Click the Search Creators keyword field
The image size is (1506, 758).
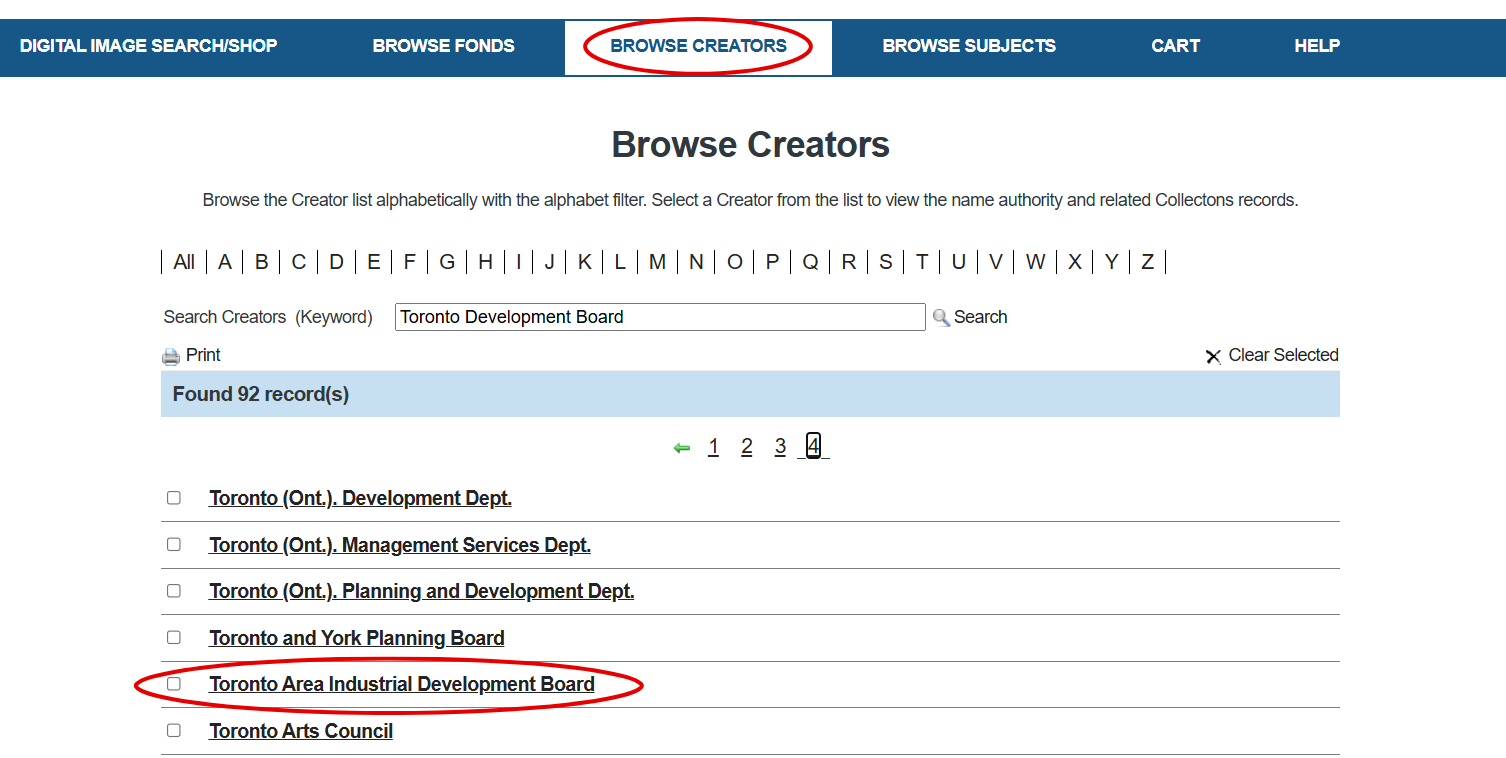660,317
